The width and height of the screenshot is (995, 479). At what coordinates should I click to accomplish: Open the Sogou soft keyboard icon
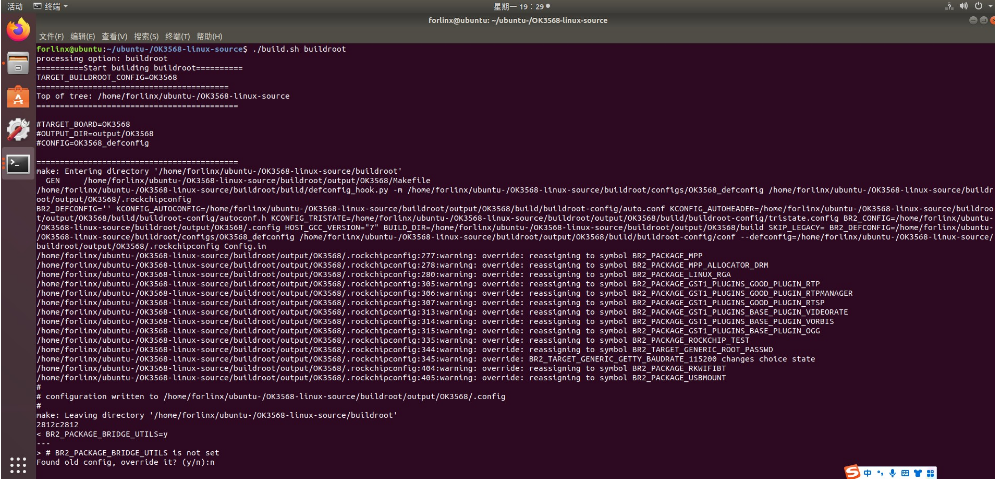905,473
